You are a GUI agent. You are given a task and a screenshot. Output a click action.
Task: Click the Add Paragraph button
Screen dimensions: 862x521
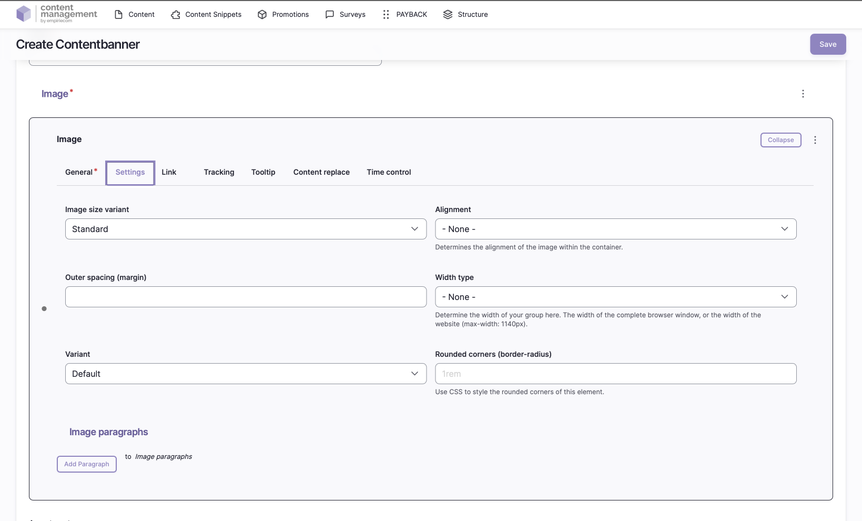[87, 464]
